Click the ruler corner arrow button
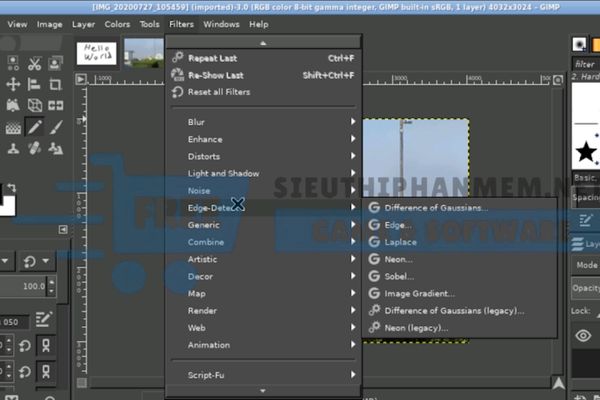Viewport: 600px width, 400px height. 81,79
